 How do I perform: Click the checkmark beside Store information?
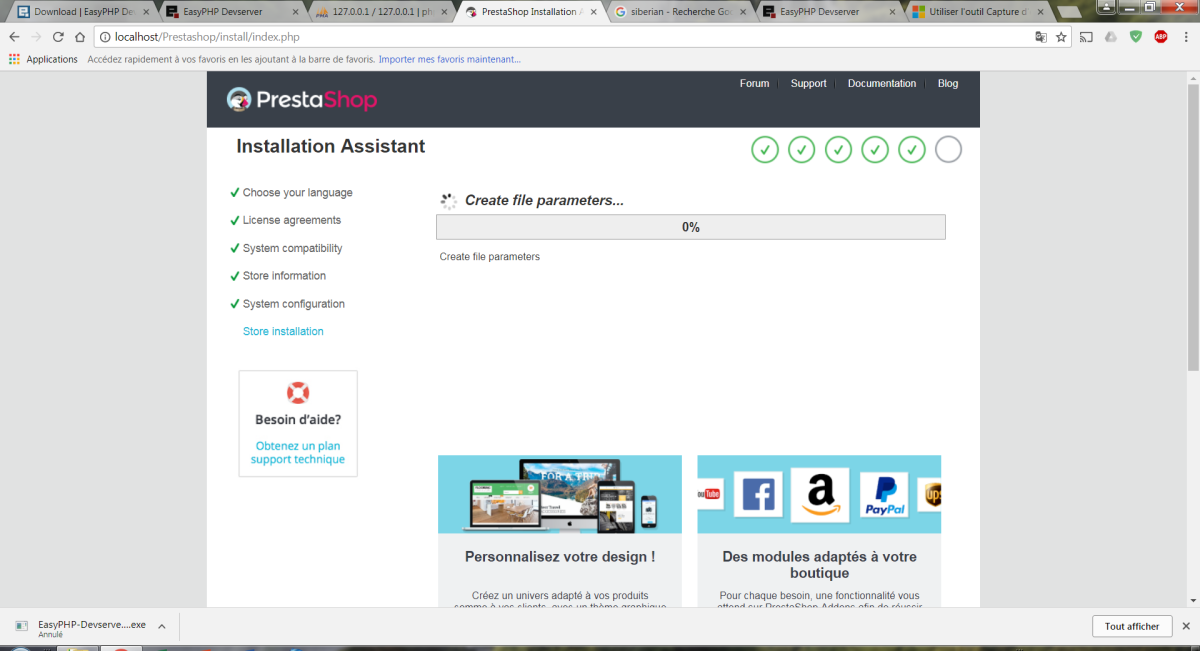(234, 276)
